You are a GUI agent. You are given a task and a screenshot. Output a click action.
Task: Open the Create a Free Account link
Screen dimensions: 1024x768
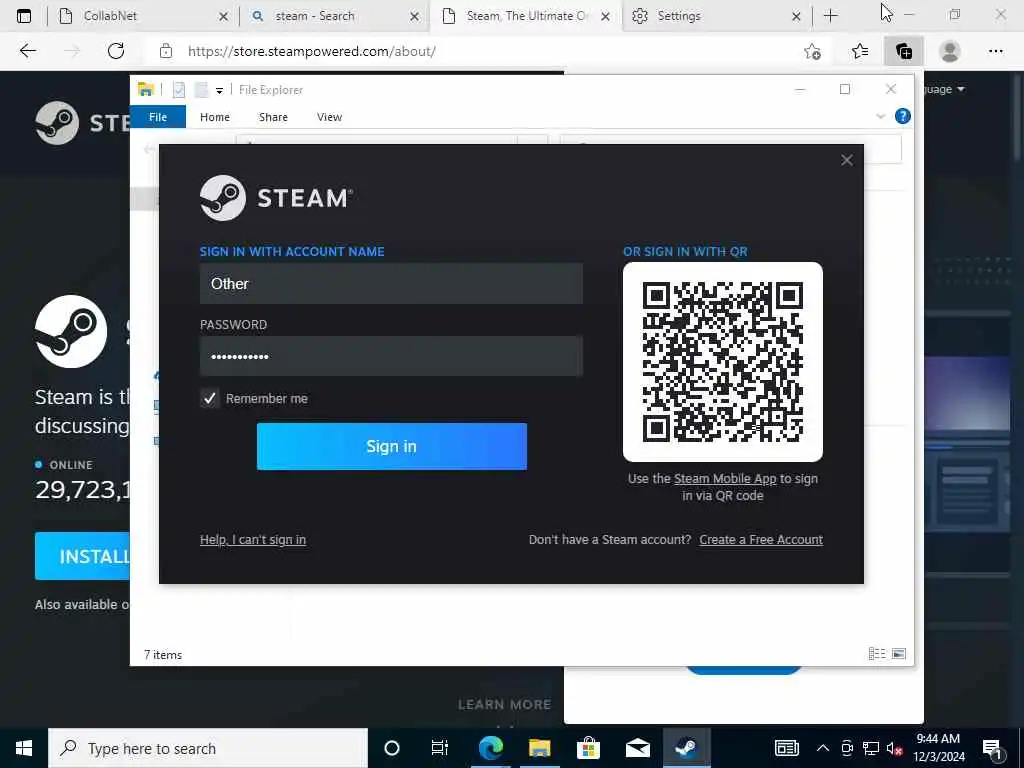[x=761, y=539]
